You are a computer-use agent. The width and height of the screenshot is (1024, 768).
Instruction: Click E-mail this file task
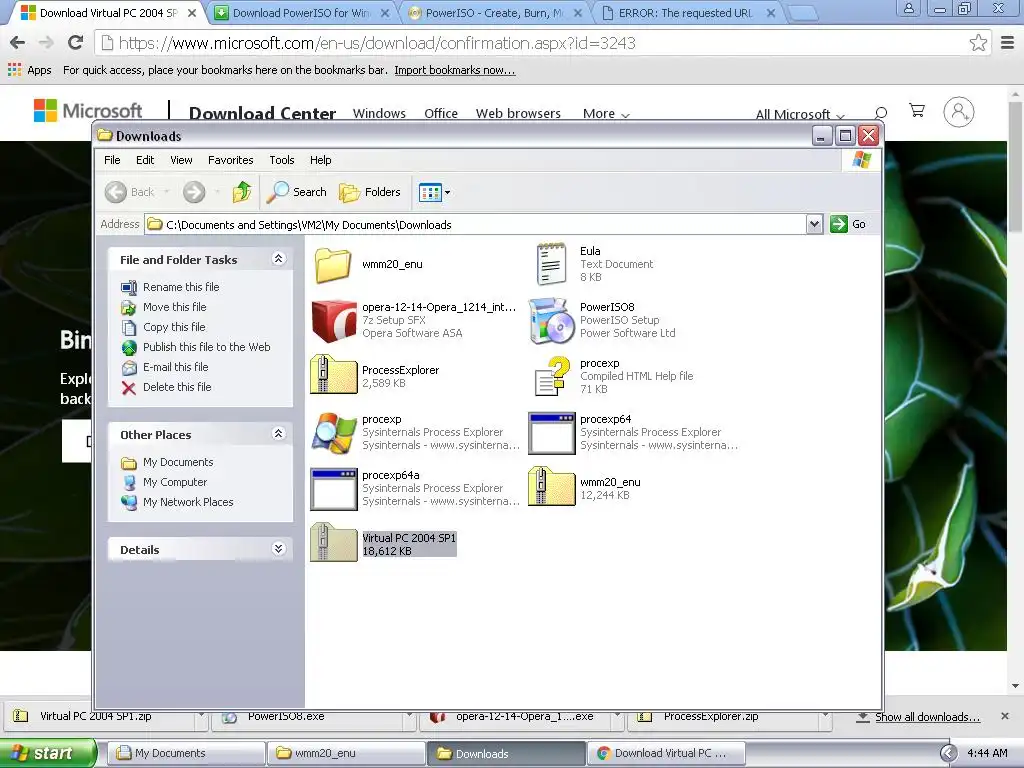[176, 367]
